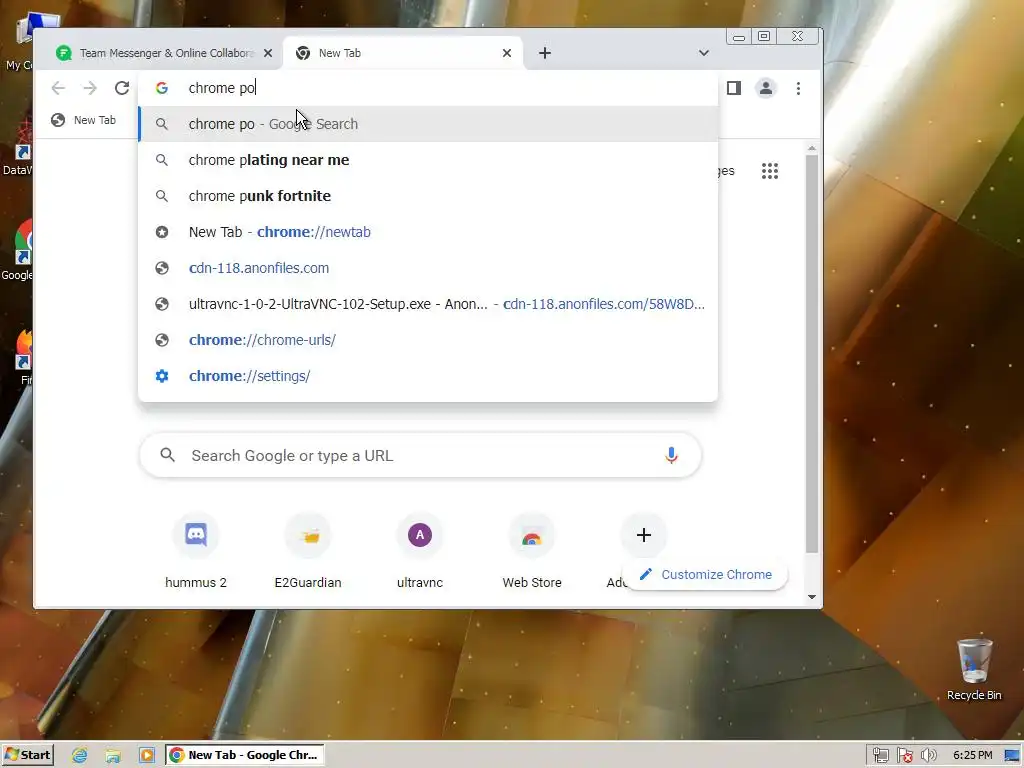Reload the page with the refresh icon
The image size is (1024, 768).
click(x=121, y=88)
